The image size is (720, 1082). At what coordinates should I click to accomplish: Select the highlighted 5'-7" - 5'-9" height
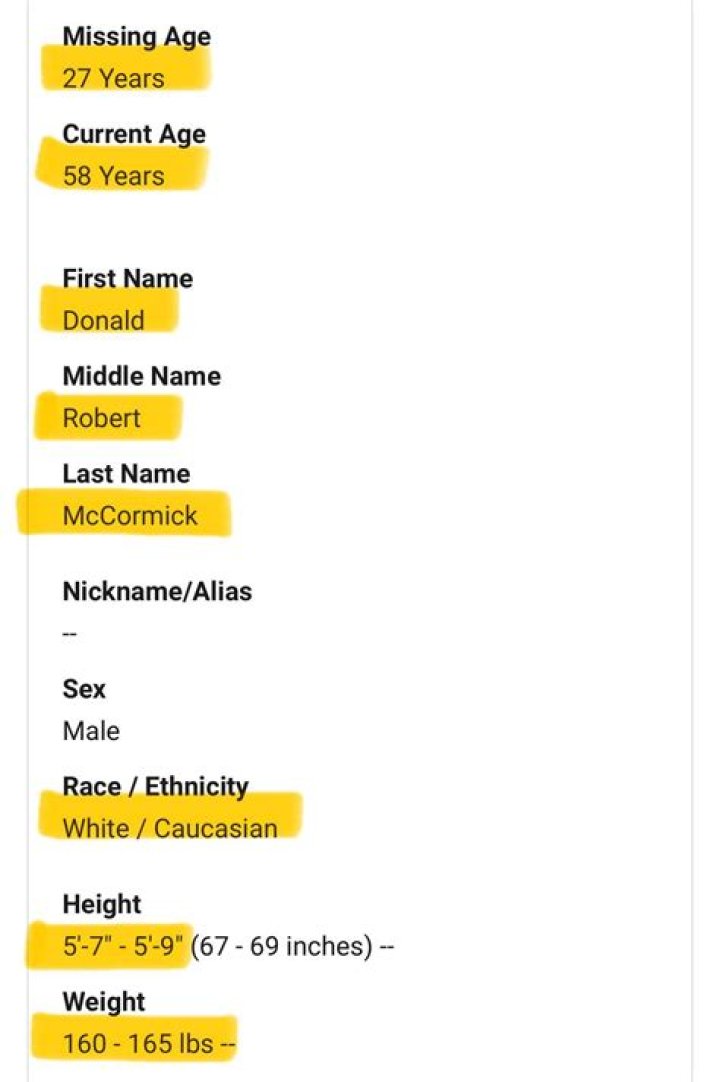tap(123, 946)
